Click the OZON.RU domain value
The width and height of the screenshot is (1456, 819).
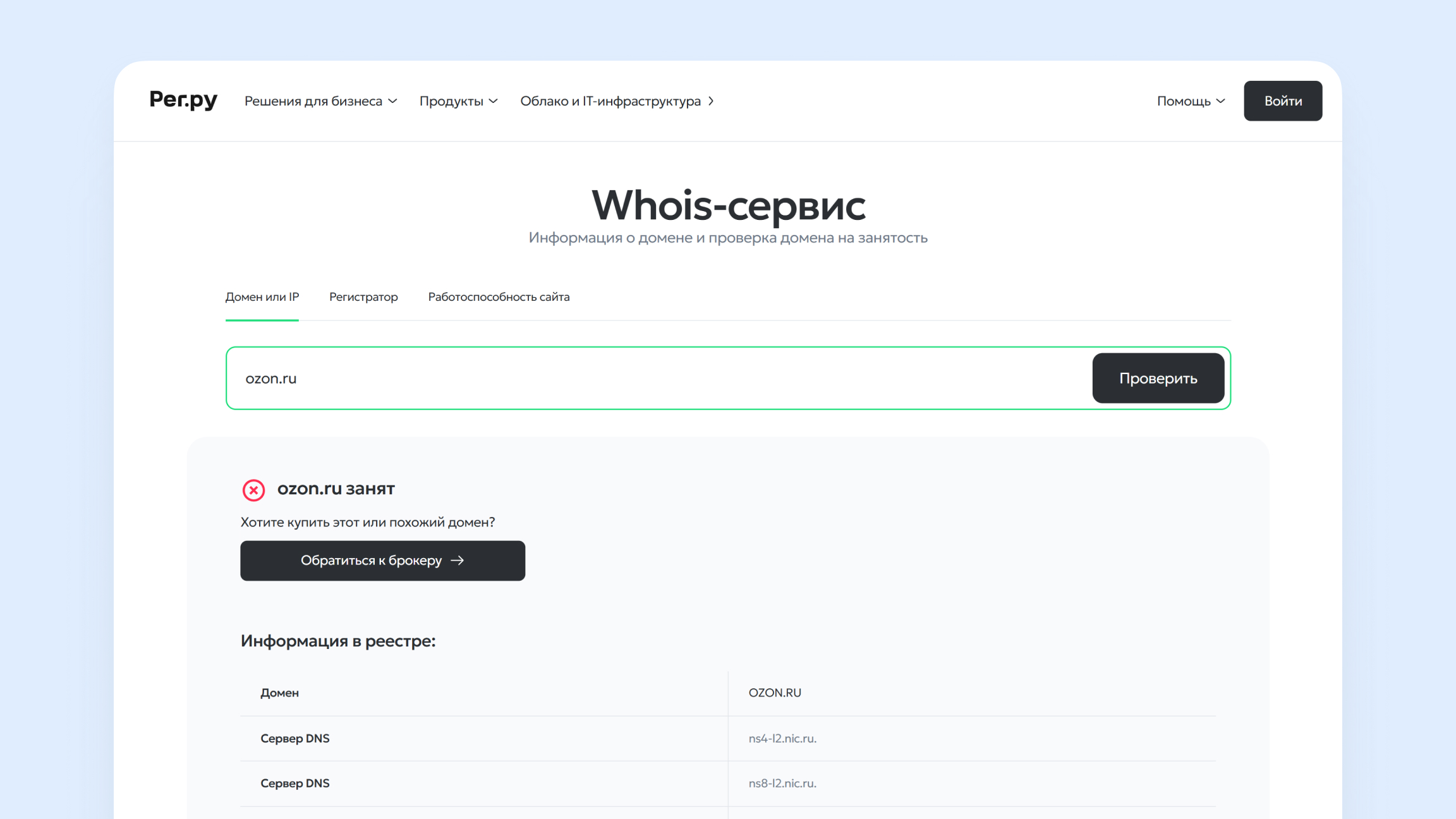[x=775, y=693]
